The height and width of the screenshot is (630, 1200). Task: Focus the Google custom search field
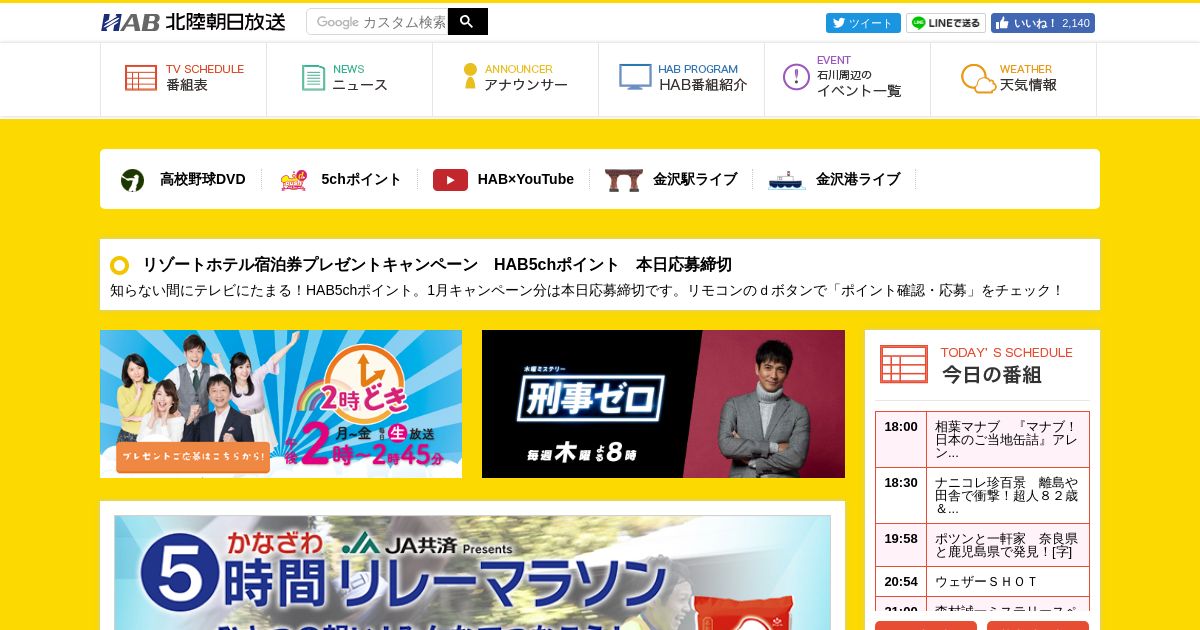pos(378,22)
